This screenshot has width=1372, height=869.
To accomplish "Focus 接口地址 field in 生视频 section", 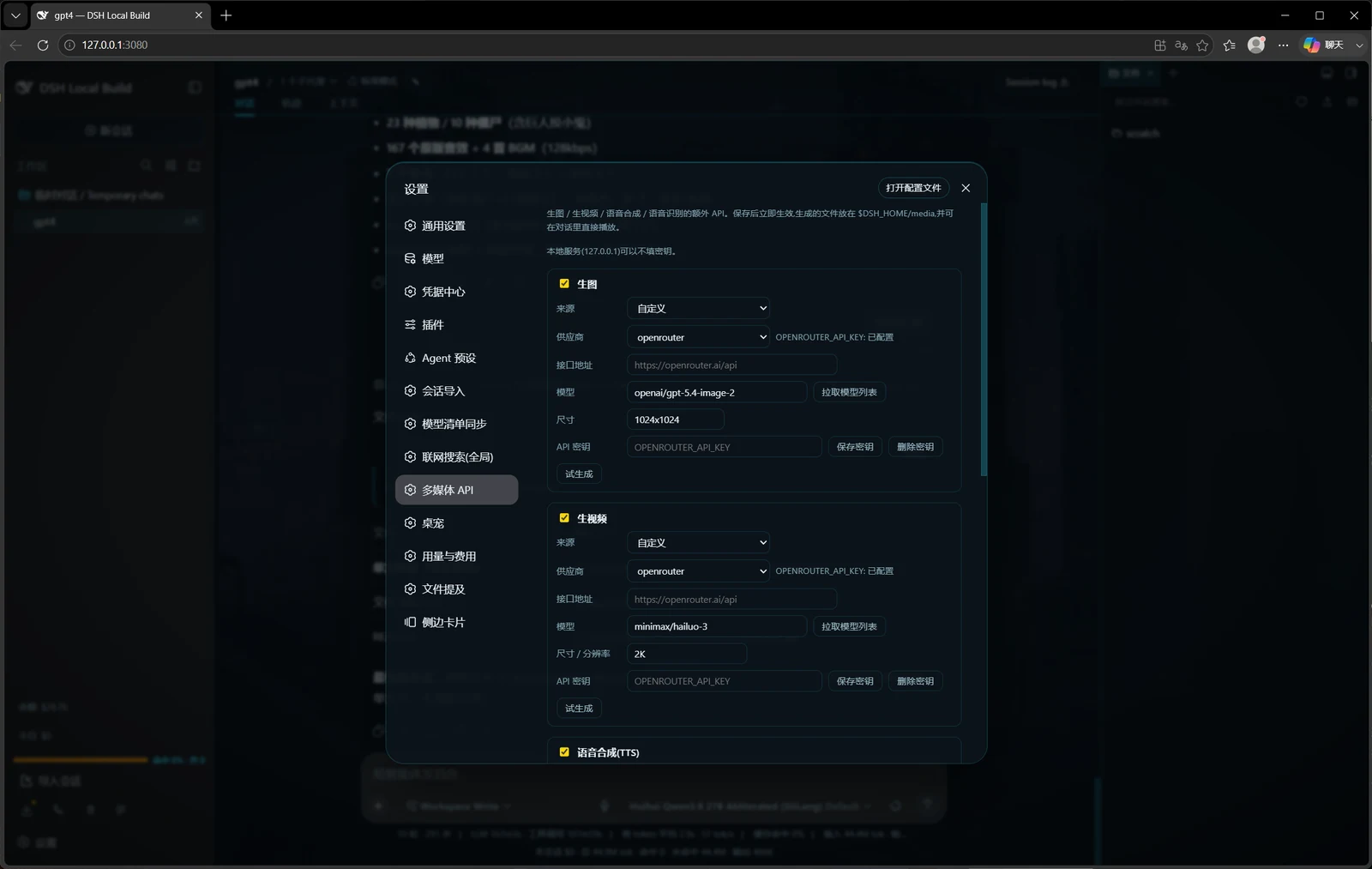I will (x=731, y=599).
